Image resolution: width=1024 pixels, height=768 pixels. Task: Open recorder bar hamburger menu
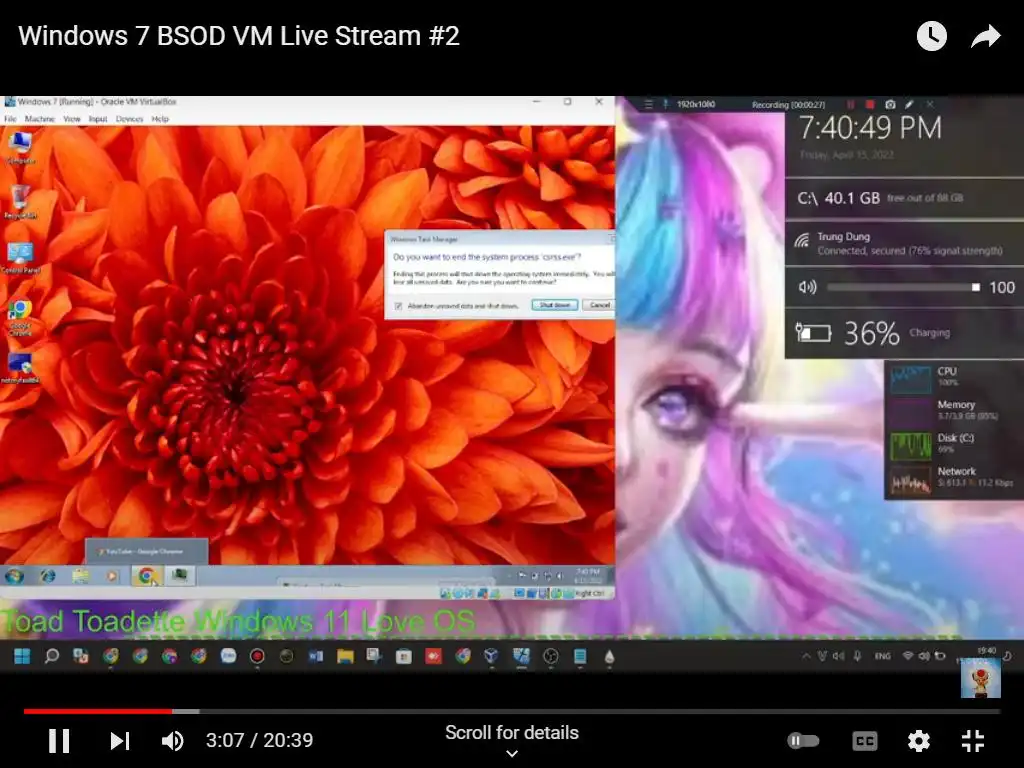(x=648, y=104)
